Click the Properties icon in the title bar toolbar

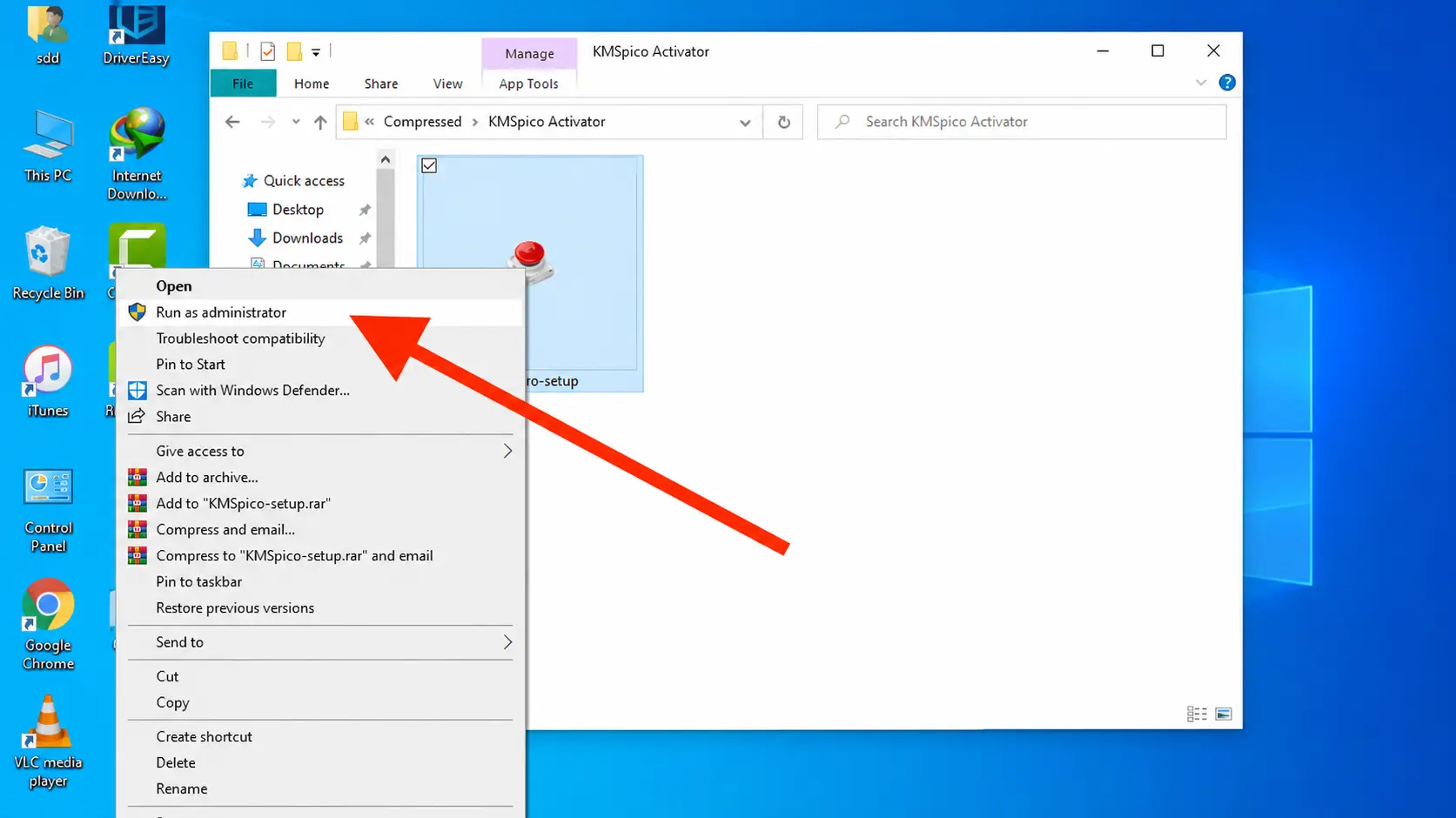(268, 51)
